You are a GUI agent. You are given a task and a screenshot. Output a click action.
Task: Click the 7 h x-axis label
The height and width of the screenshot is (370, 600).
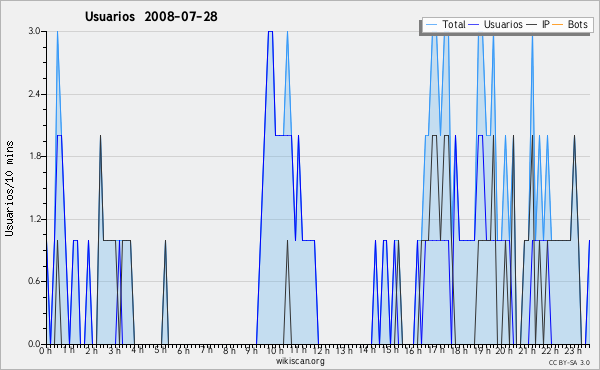pyautogui.click(x=206, y=350)
